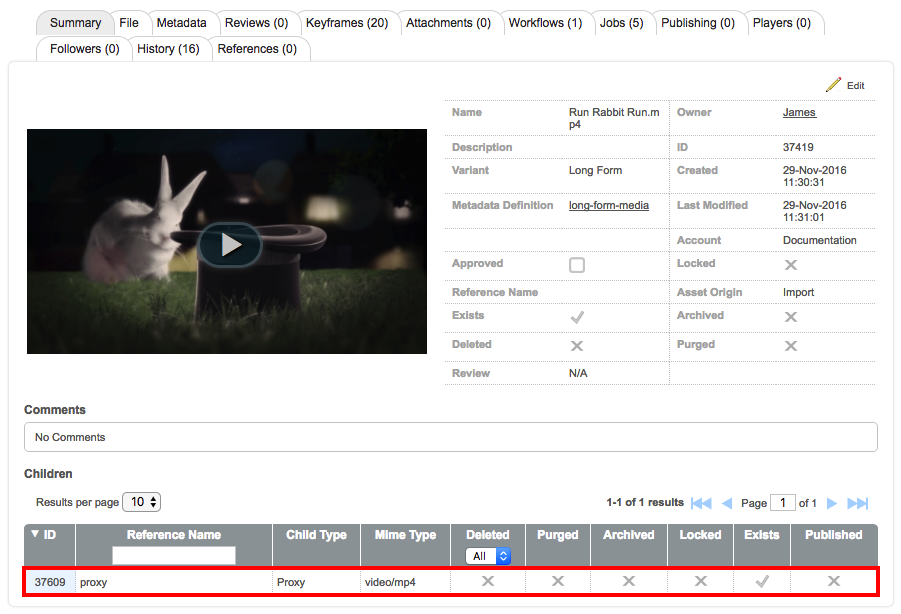Image resolution: width=901 pixels, height=614 pixels.
Task: Sort children by the ID column arrow
Action: point(35,534)
